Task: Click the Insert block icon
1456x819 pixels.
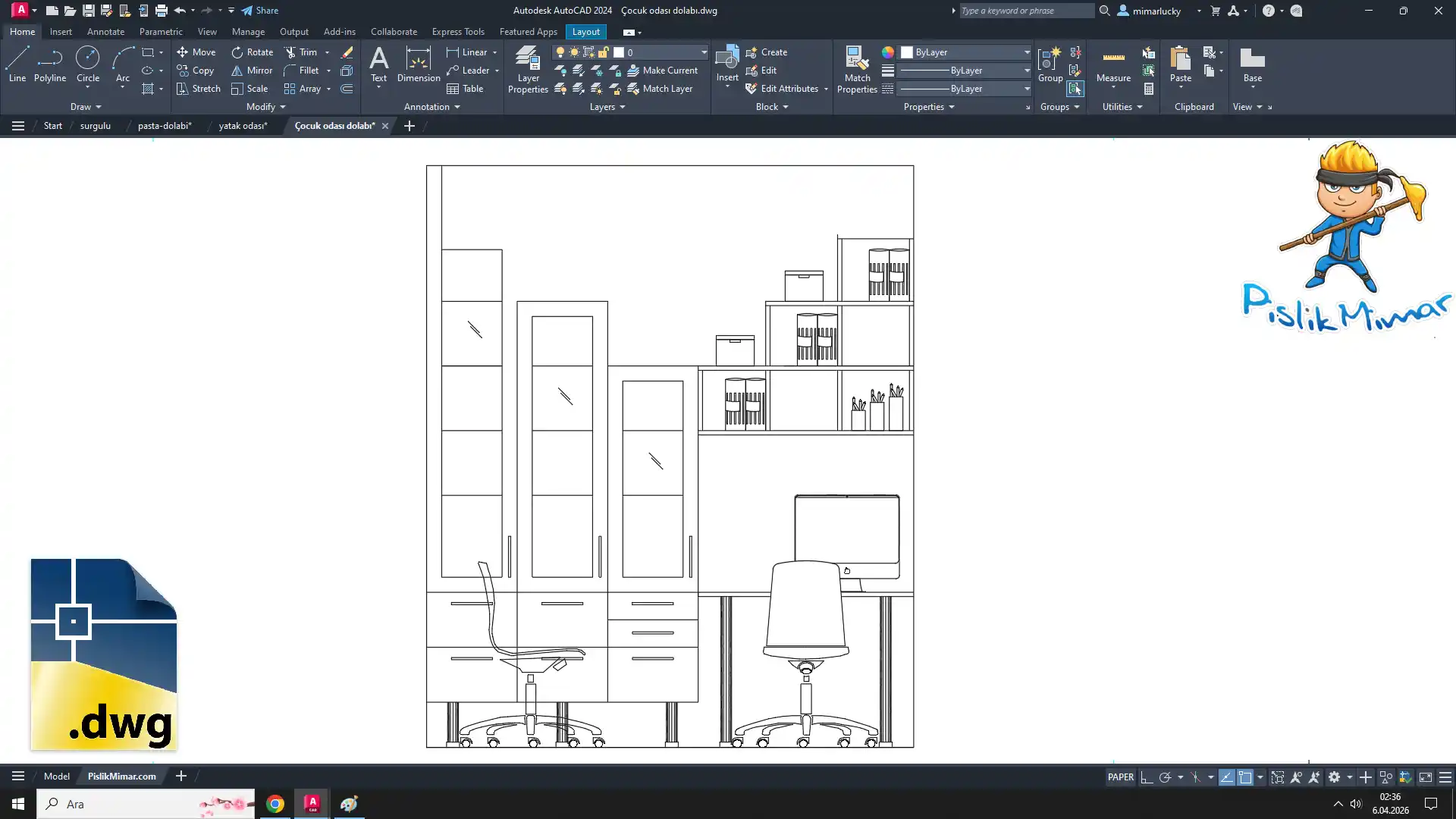Action: click(726, 58)
